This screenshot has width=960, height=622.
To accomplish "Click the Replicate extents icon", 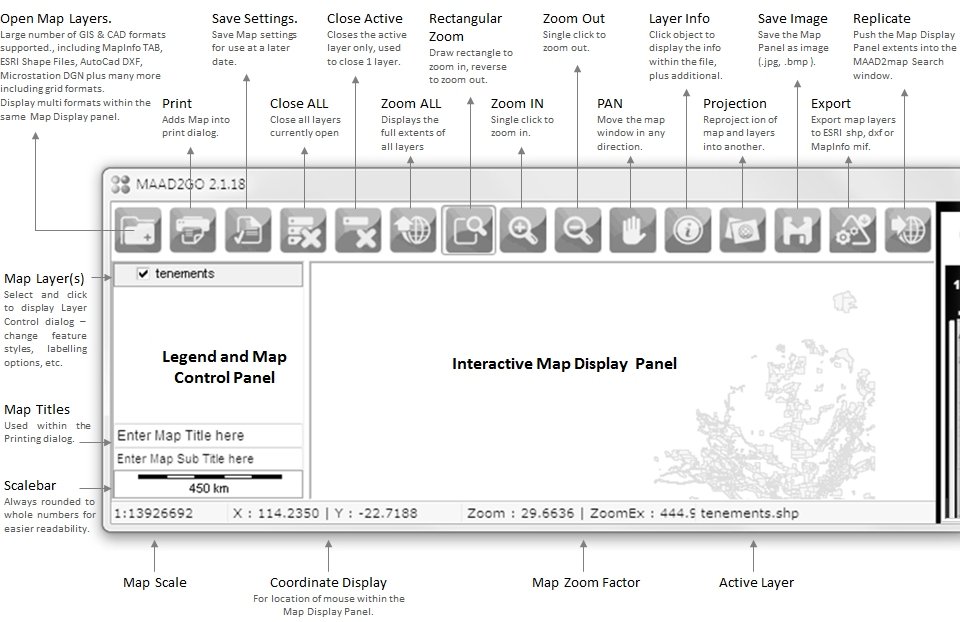I will (908, 230).
